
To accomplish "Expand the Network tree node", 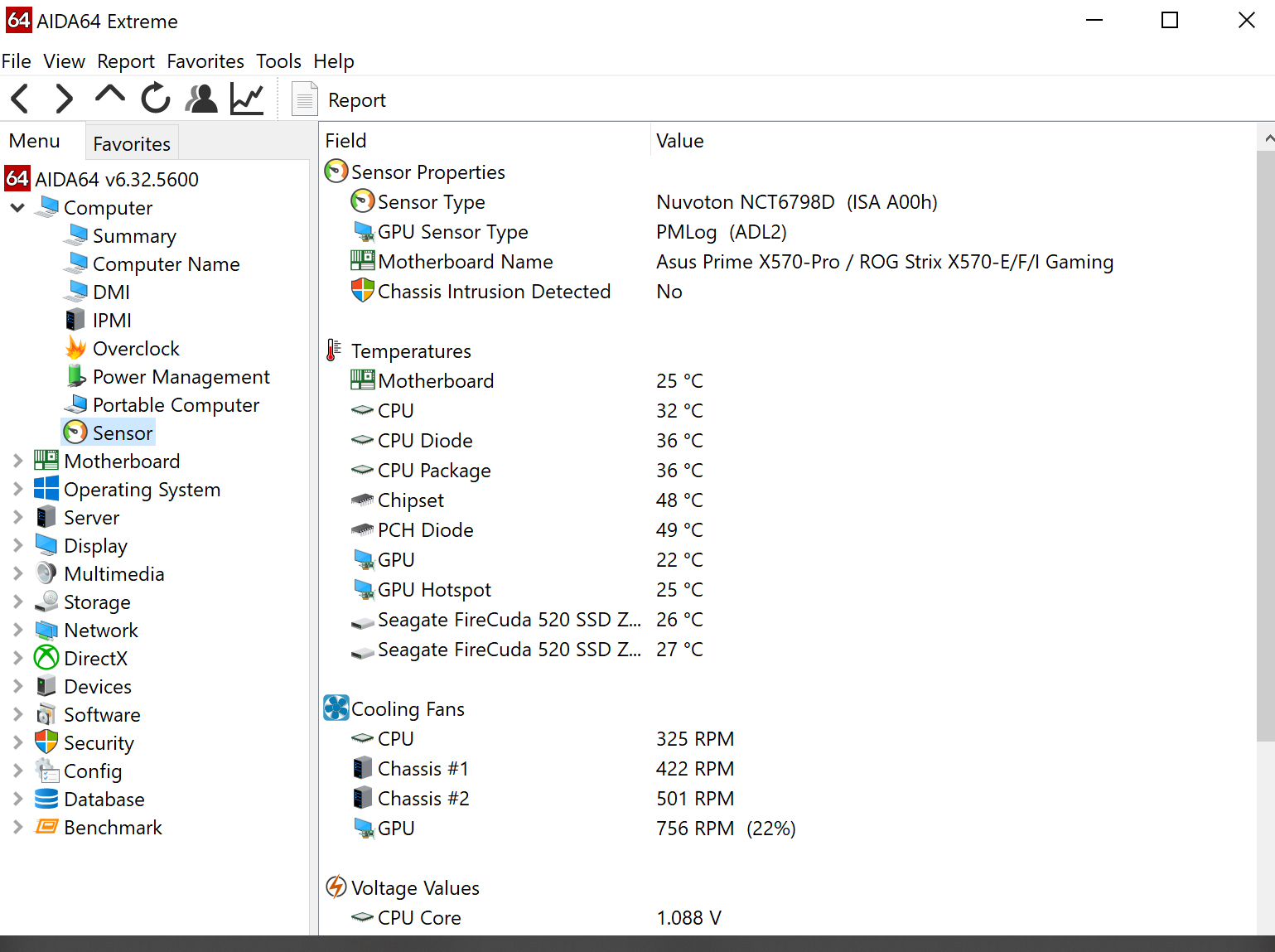I will [x=17, y=630].
